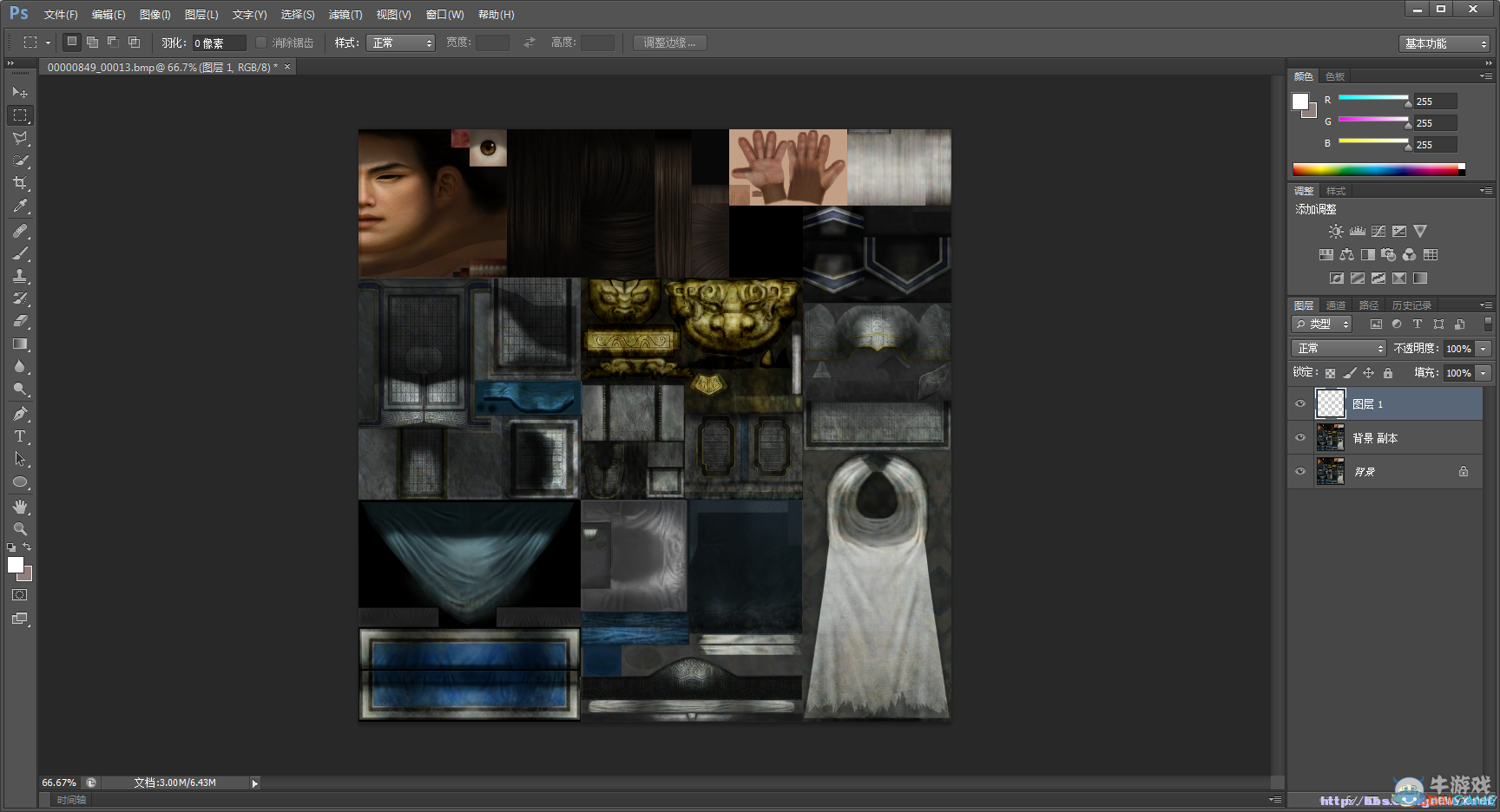Screen dimensions: 1500x812
Task: Choose new selection mode in options bar
Action: (x=72, y=42)
